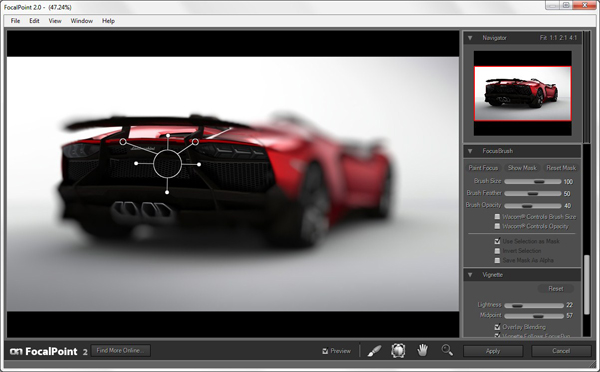Toggle the Preview checkbox
Image resolution: width=600 pixels, height=372 pixels.
pyautogui.click(x=325, y=351)
